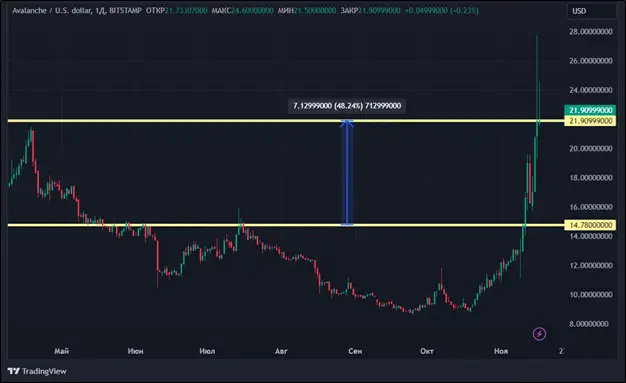Click the 8.00000000 price axis label
The width and height of the screenshot is (626, 383).
click(x=590, y=324)
